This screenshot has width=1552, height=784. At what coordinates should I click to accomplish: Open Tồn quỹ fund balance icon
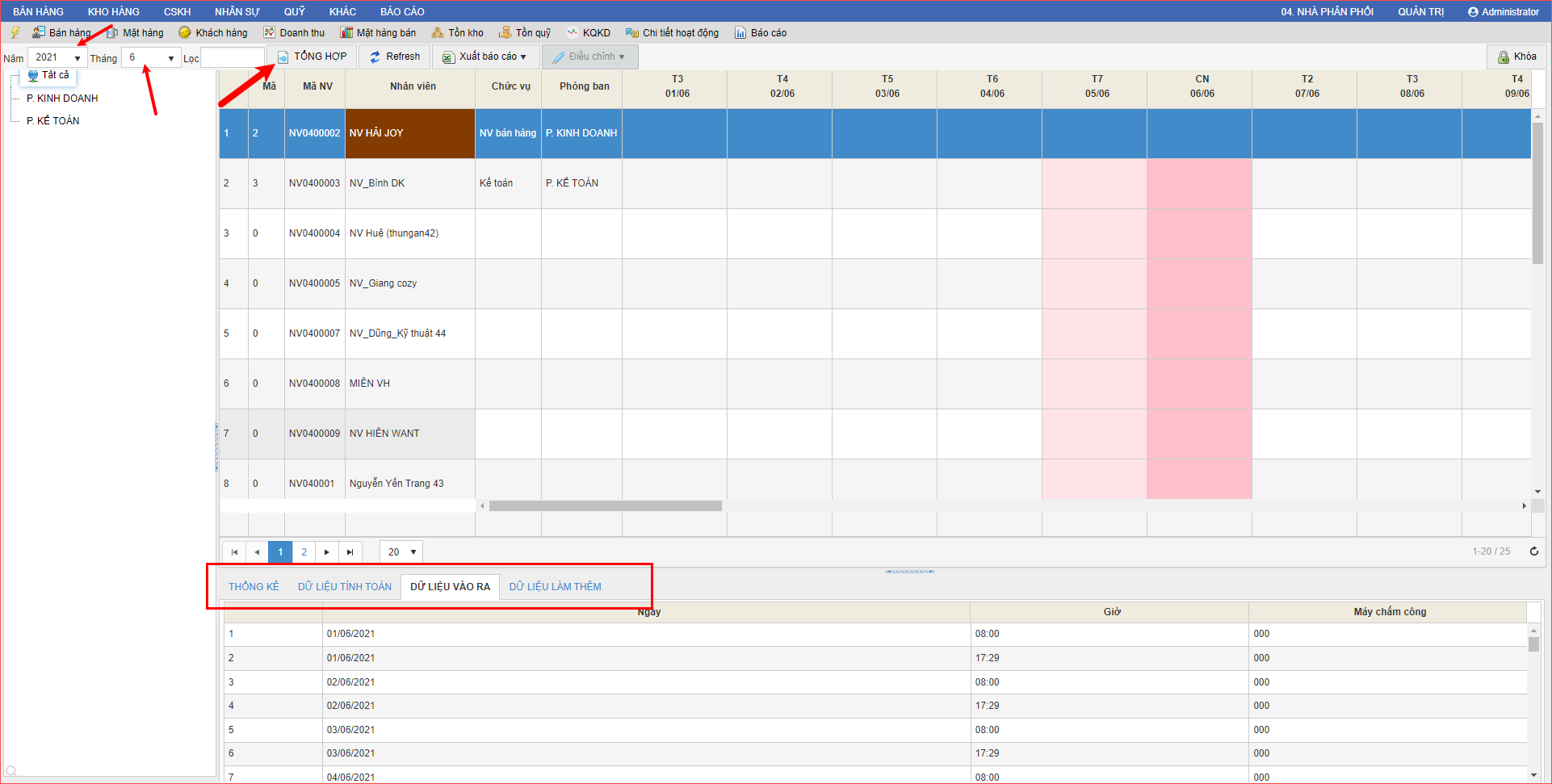tap(525, 33)
